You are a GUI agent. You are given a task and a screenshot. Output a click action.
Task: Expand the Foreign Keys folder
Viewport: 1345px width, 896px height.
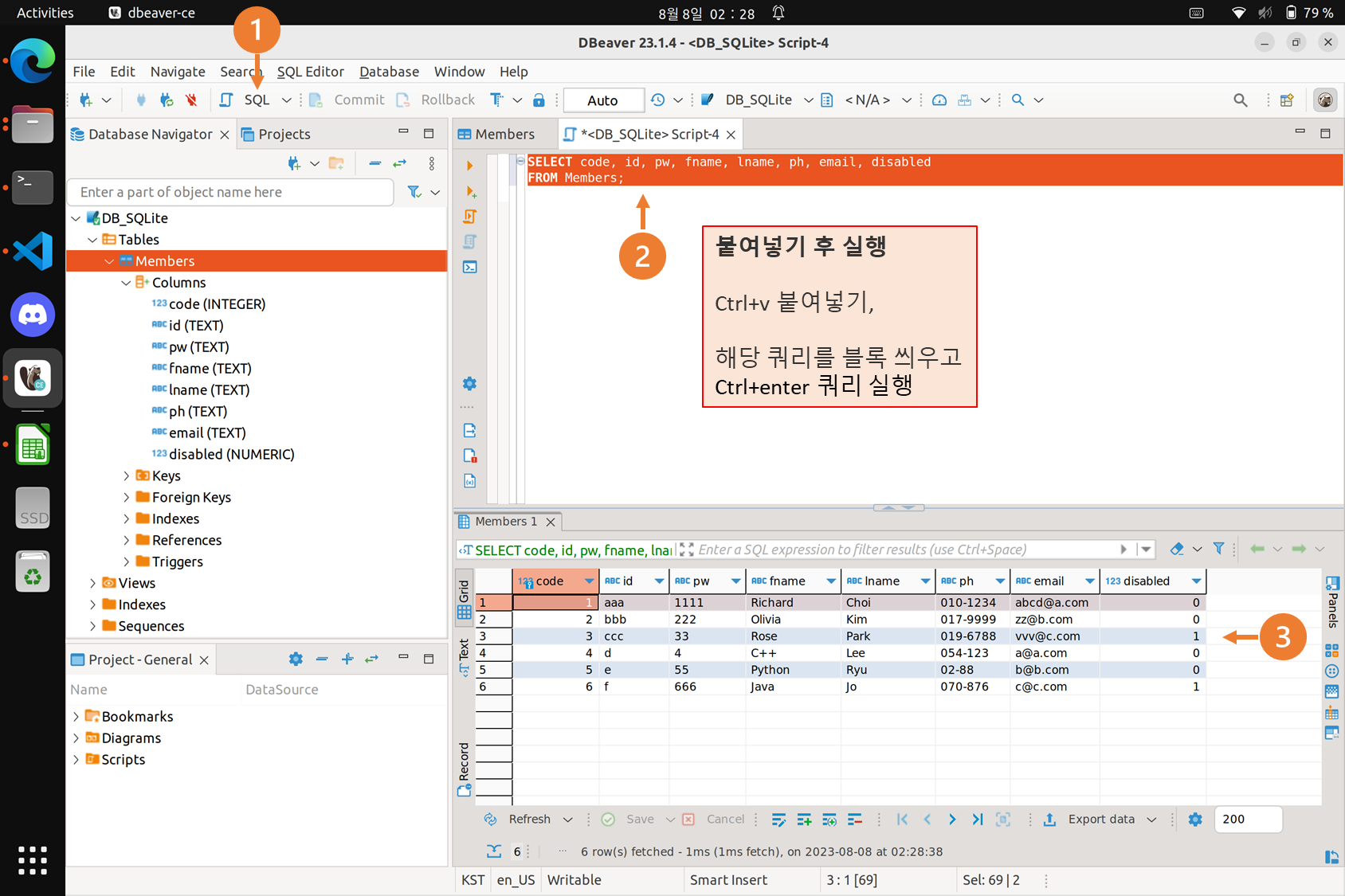point(126,498)
